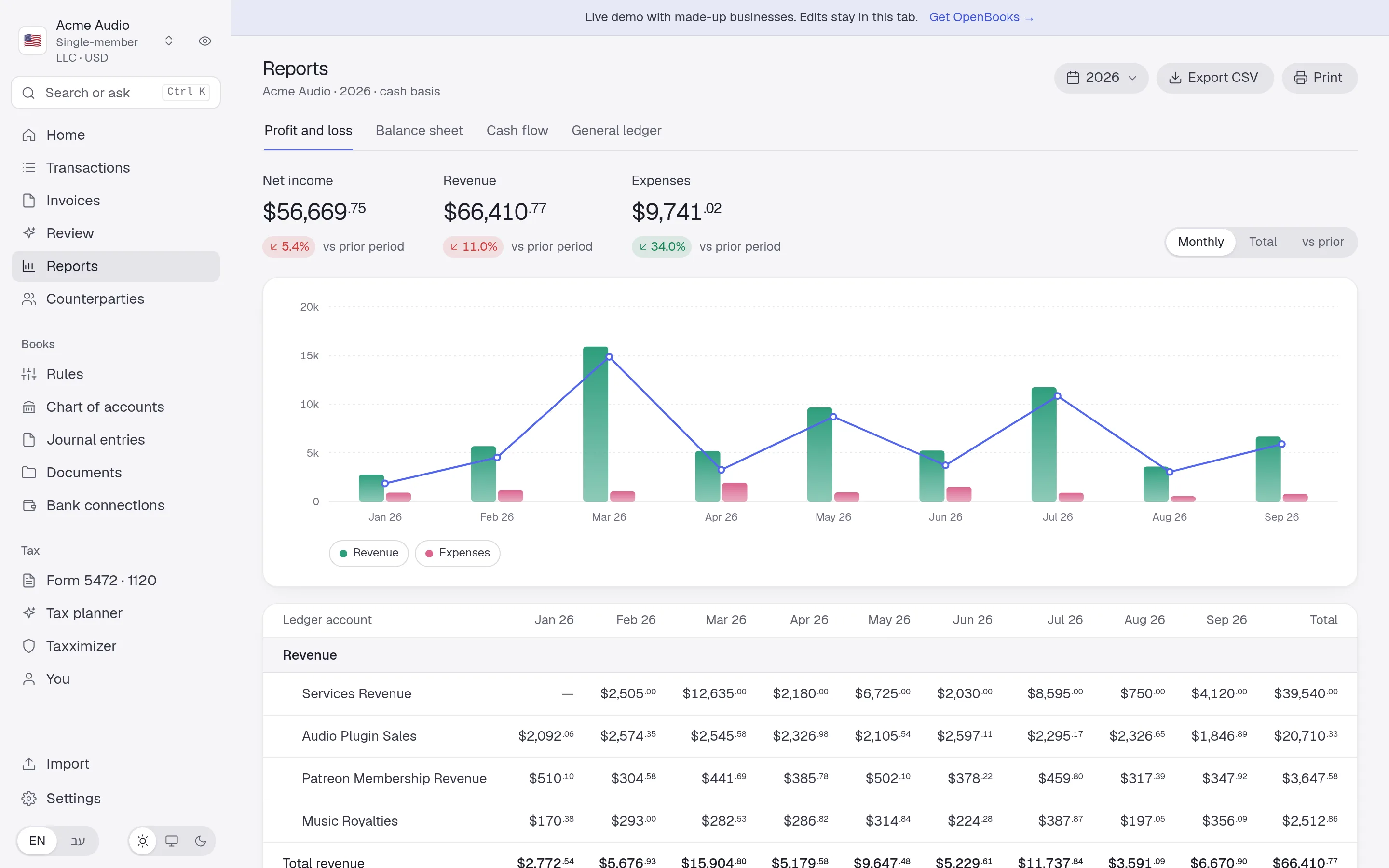1389x868 pixels.
Task: Click the Mar 26 revenue bar
Action: (595, 424)
